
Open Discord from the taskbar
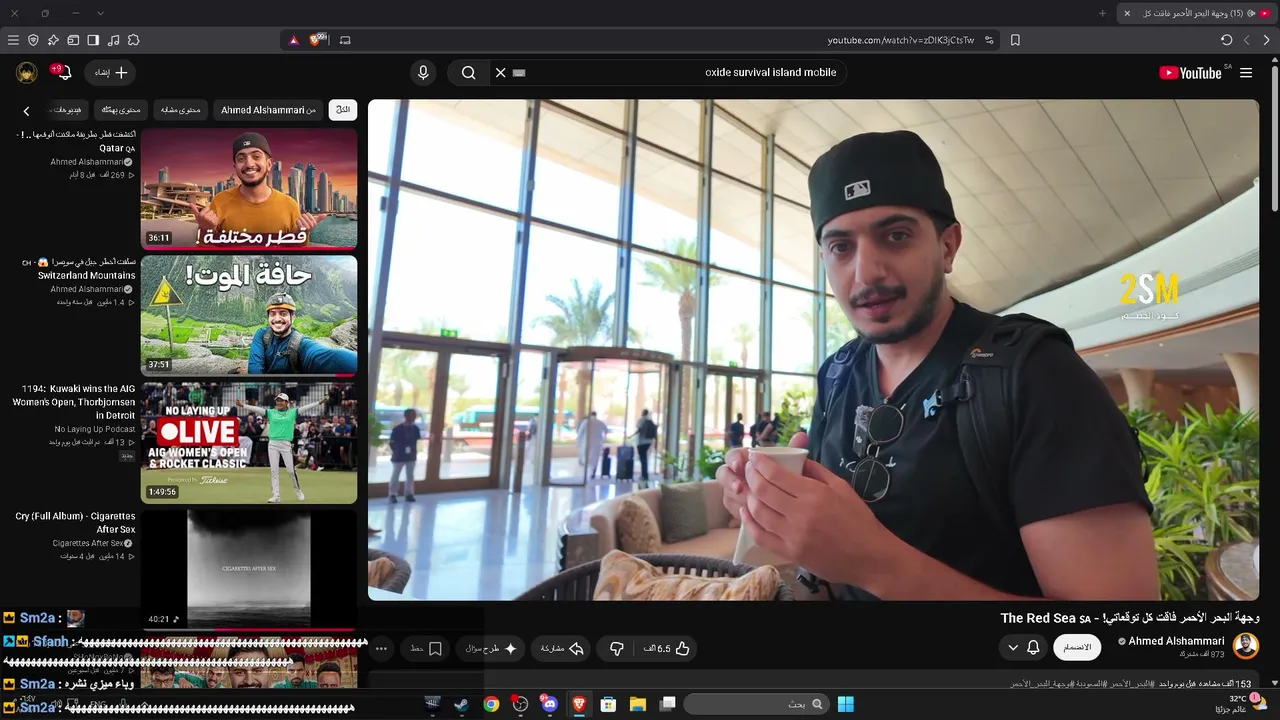point(549,704)
